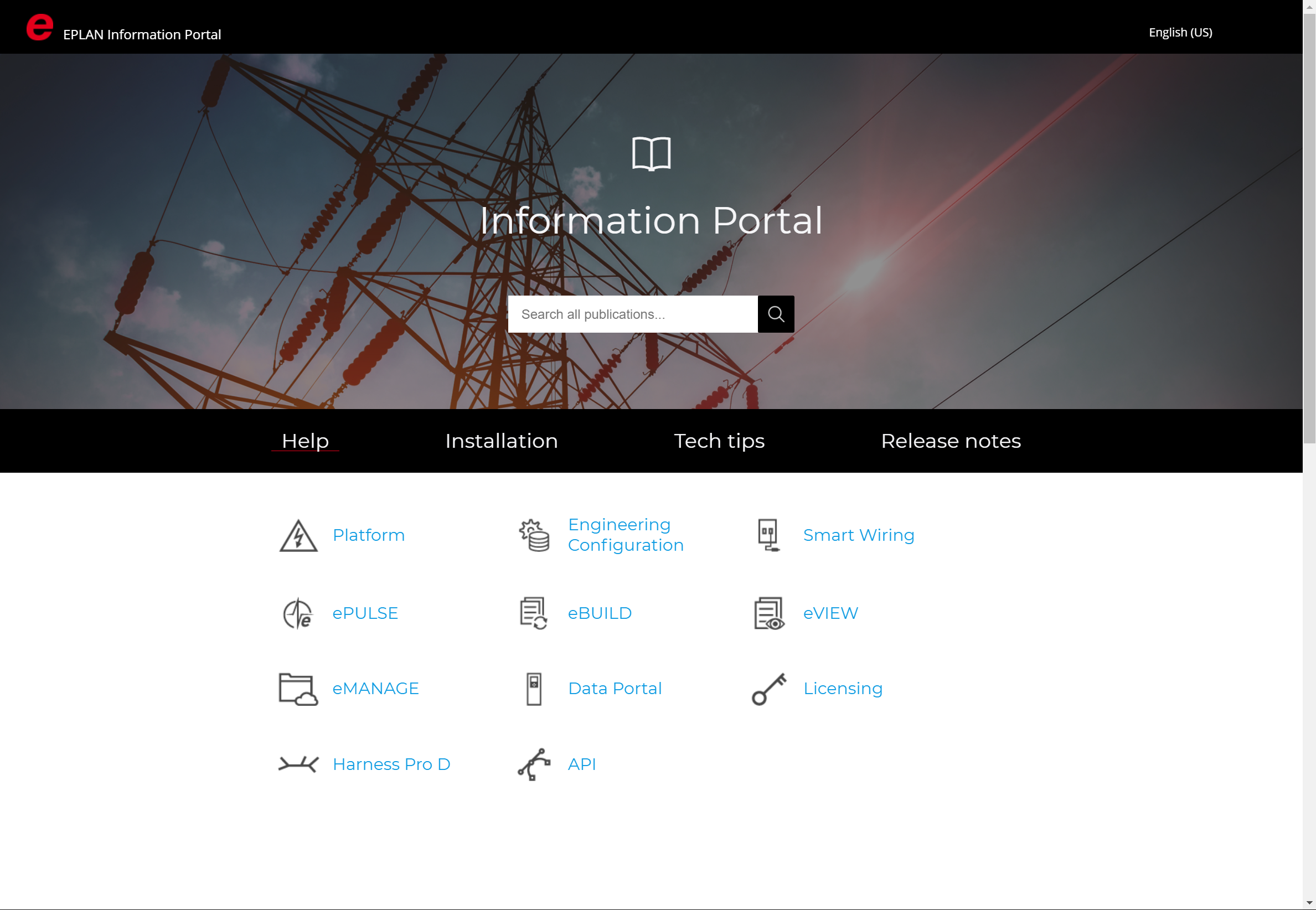The image size is (1316, 910).
Task: Click the Search all publications field
Action: [x=632, y=314]
